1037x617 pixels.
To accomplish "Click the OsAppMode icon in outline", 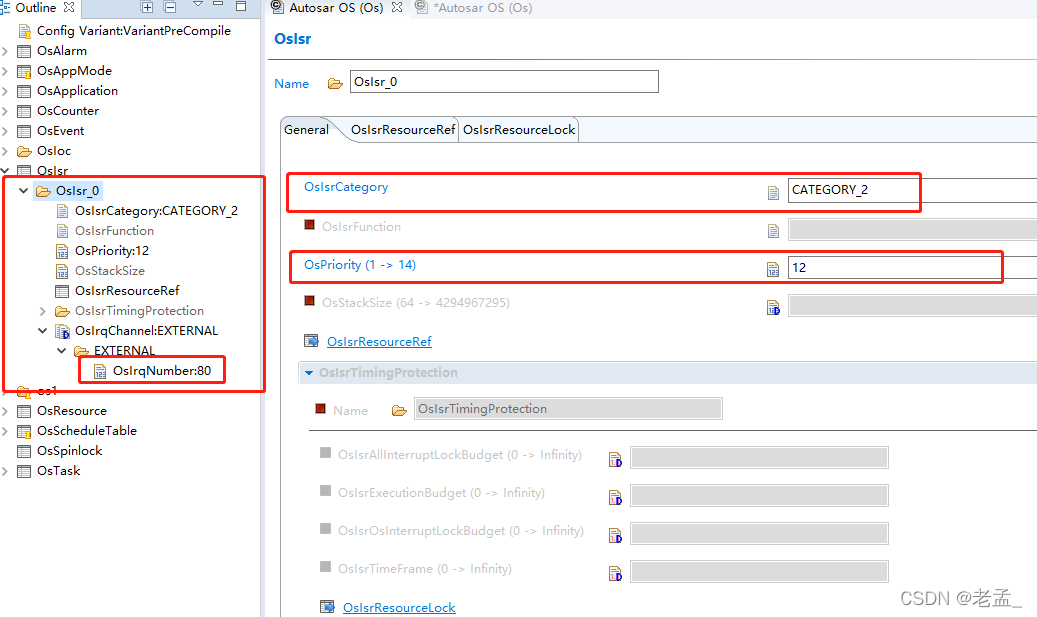I will click(x=24, y=71).
